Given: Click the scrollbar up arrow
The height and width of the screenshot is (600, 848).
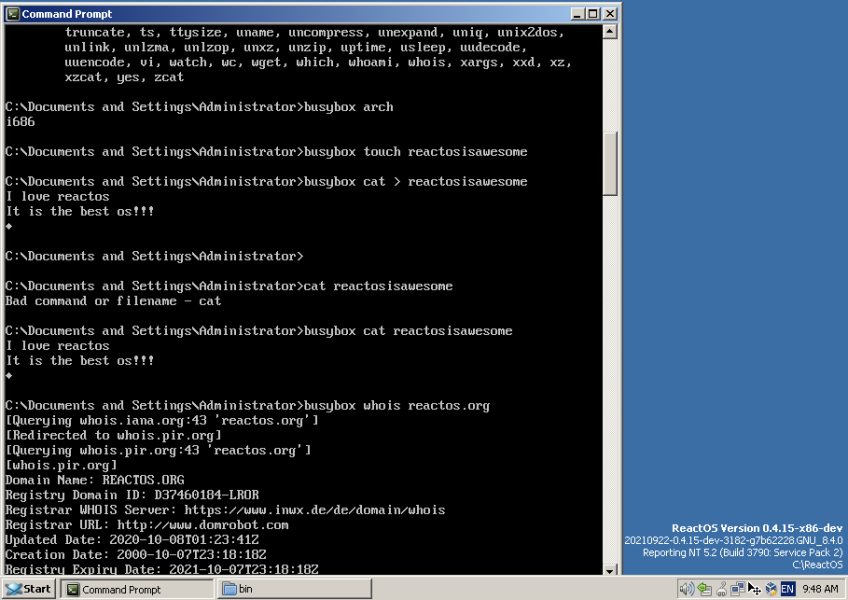Looking at the screenshot, I should coord(610,31).
